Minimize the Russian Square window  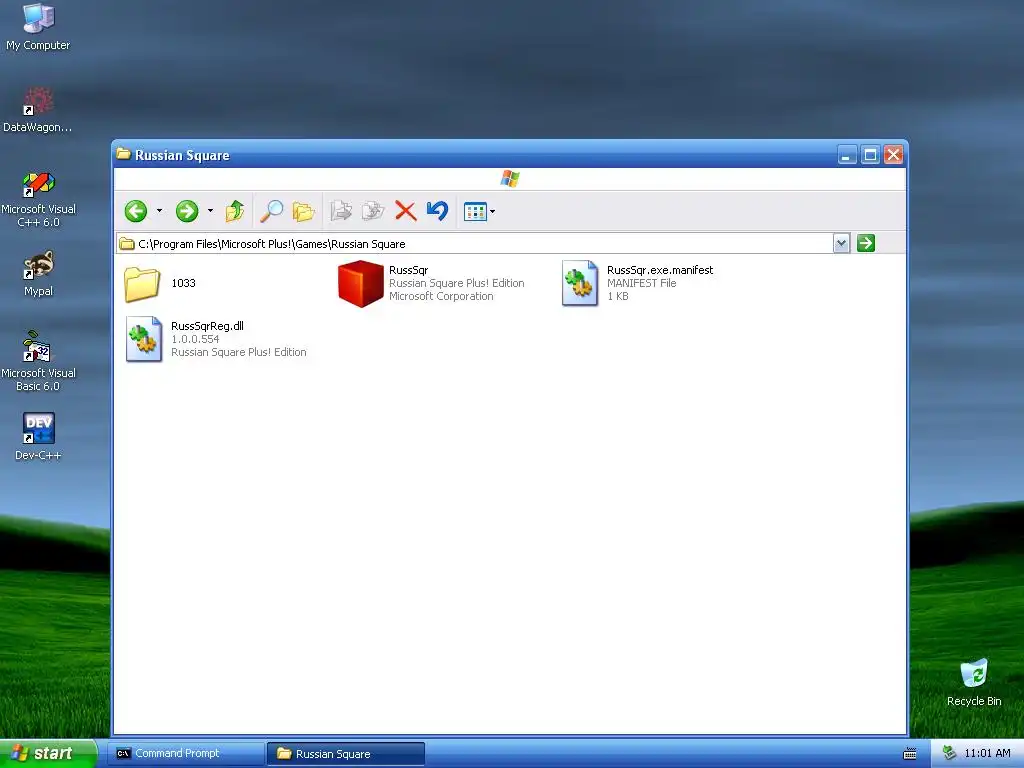coord(847,155)
